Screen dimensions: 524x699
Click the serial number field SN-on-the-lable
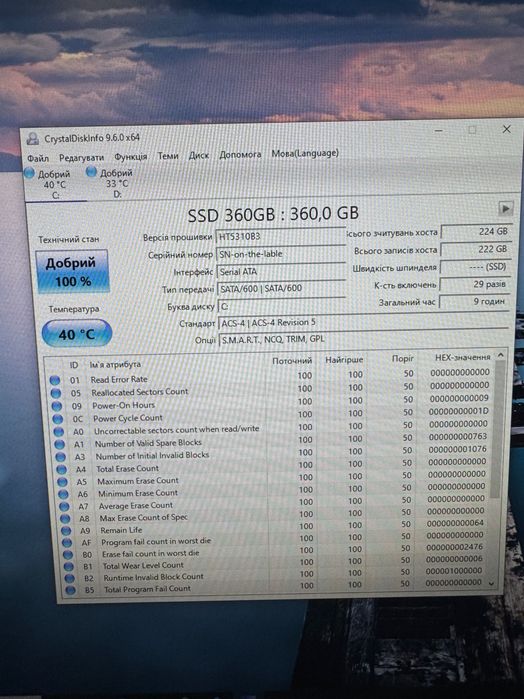coord(281,254)
